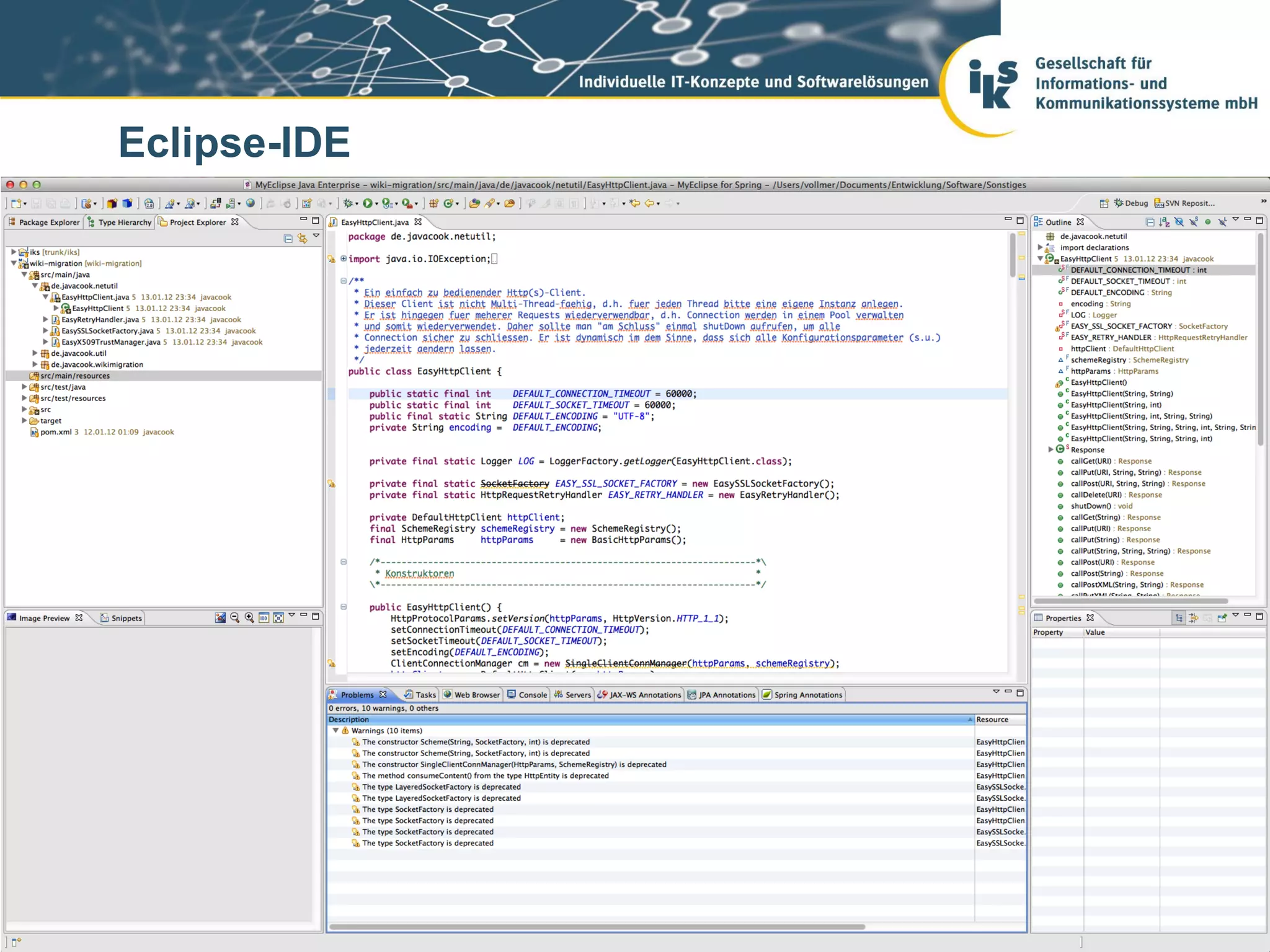Expand import declarations in Outline

(1041, 247)
